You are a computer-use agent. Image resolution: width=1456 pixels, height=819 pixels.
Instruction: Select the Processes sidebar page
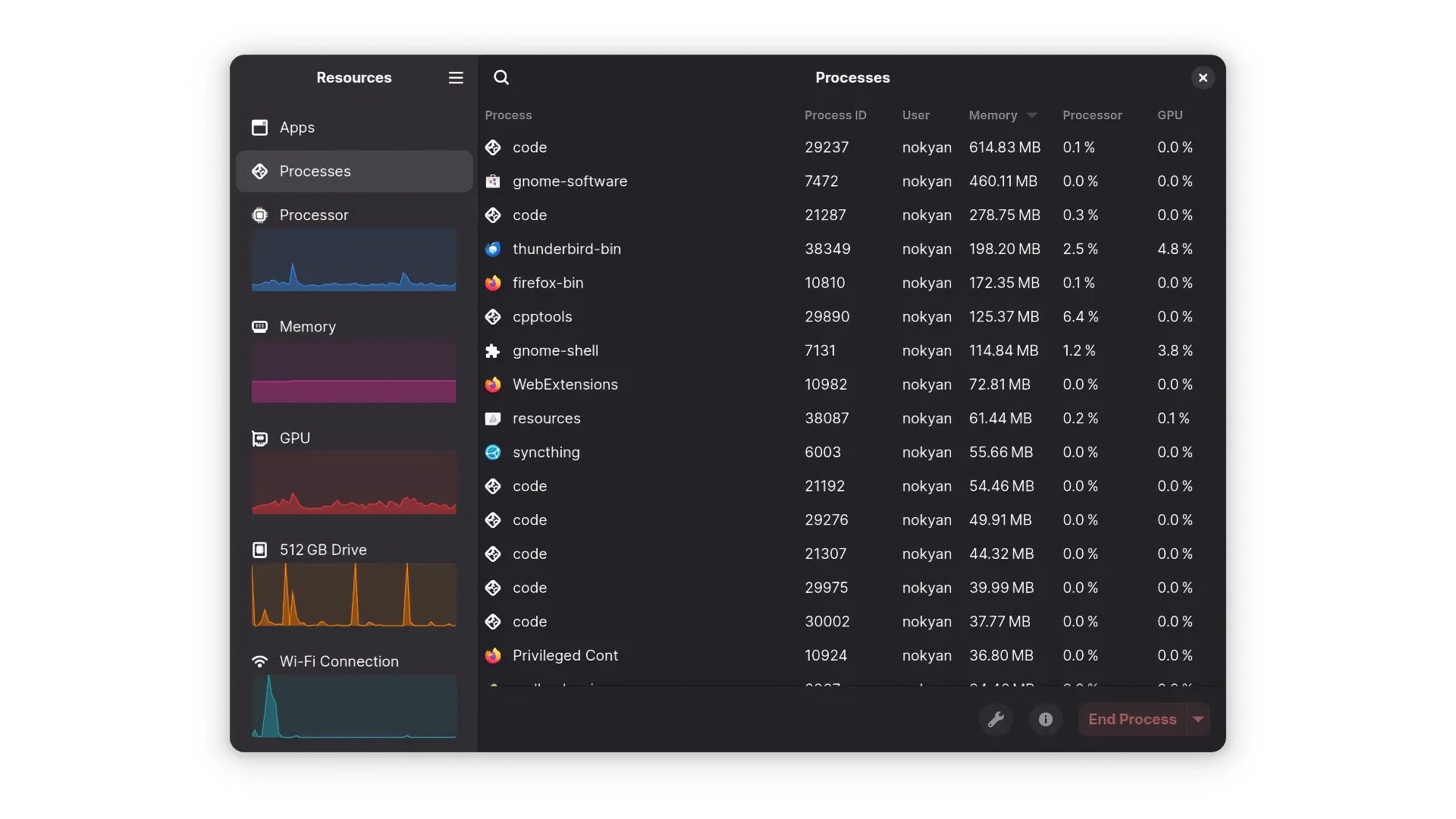point(354,171)
